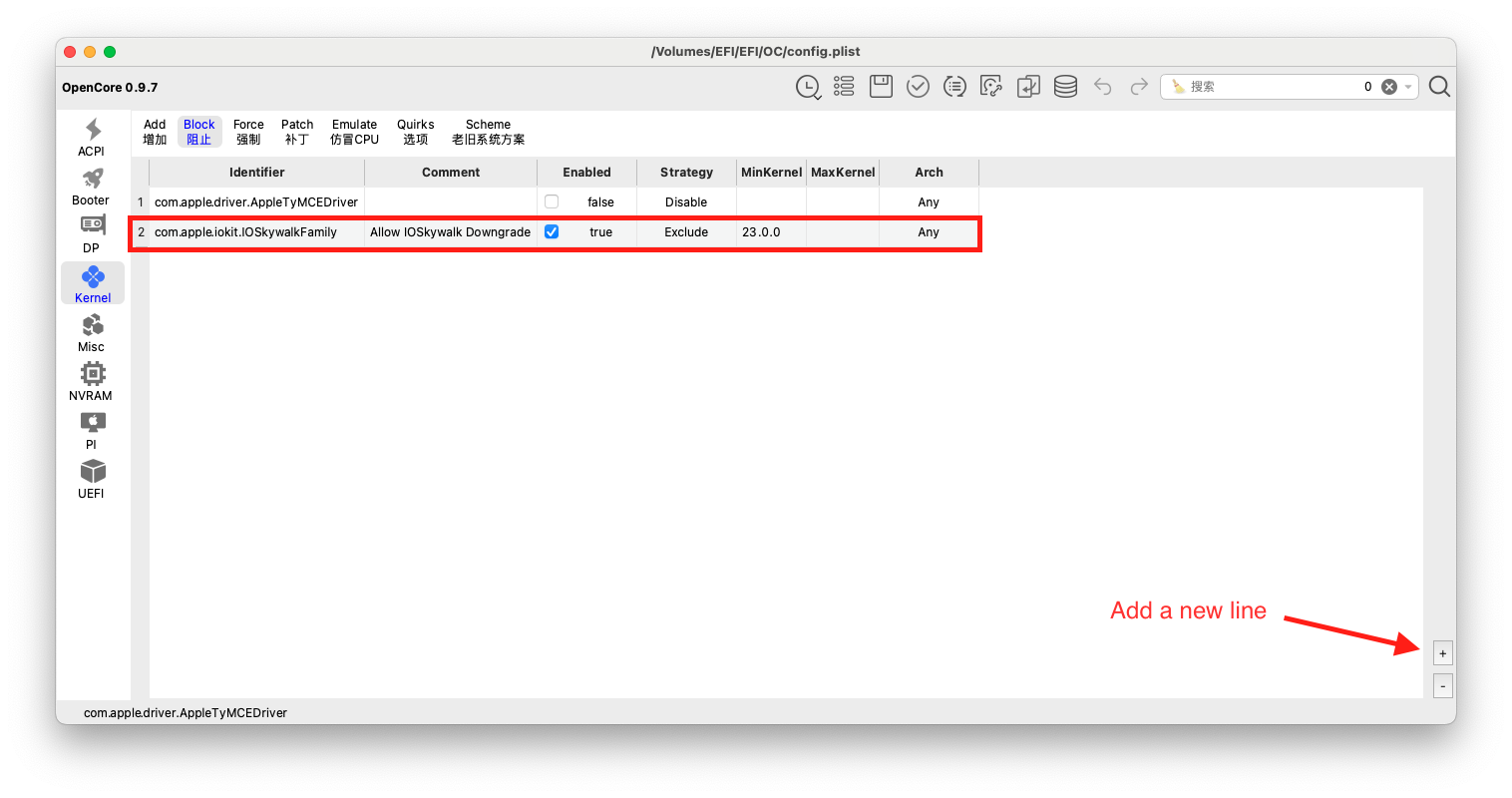Open the UEFI section
The image size is (1512, 798).
[92, 479]
